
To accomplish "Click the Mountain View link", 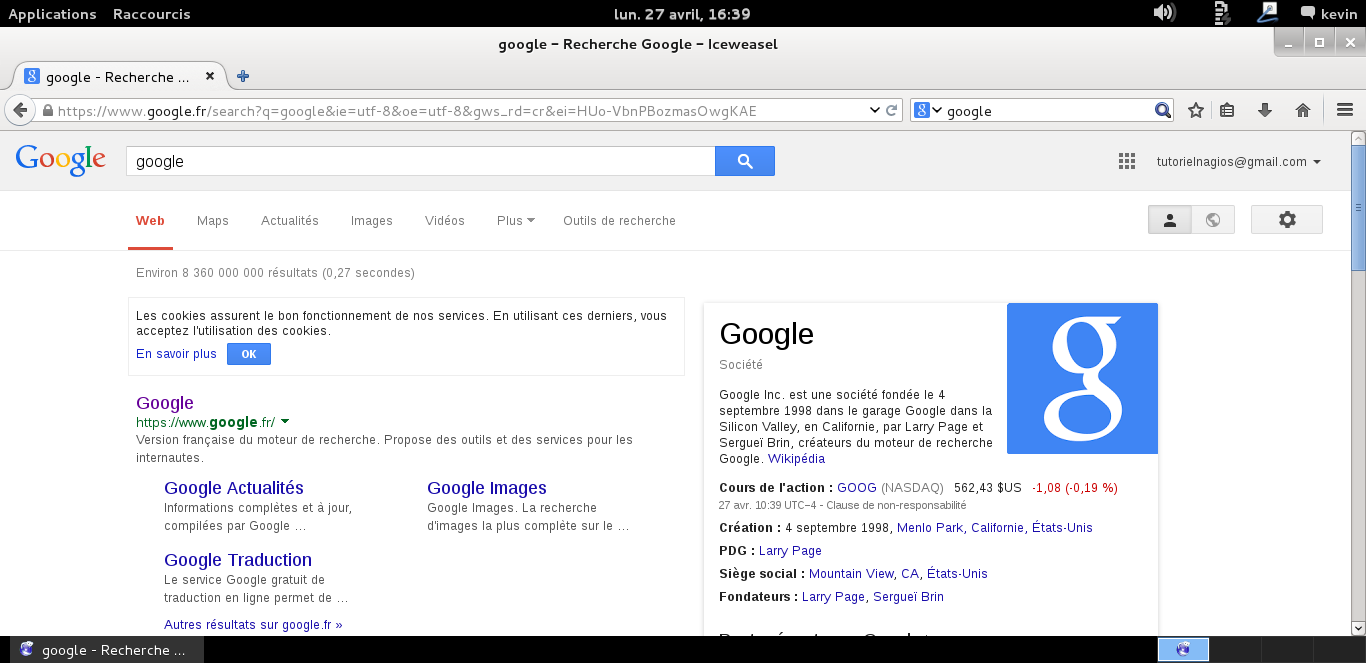I will [851, 574].
